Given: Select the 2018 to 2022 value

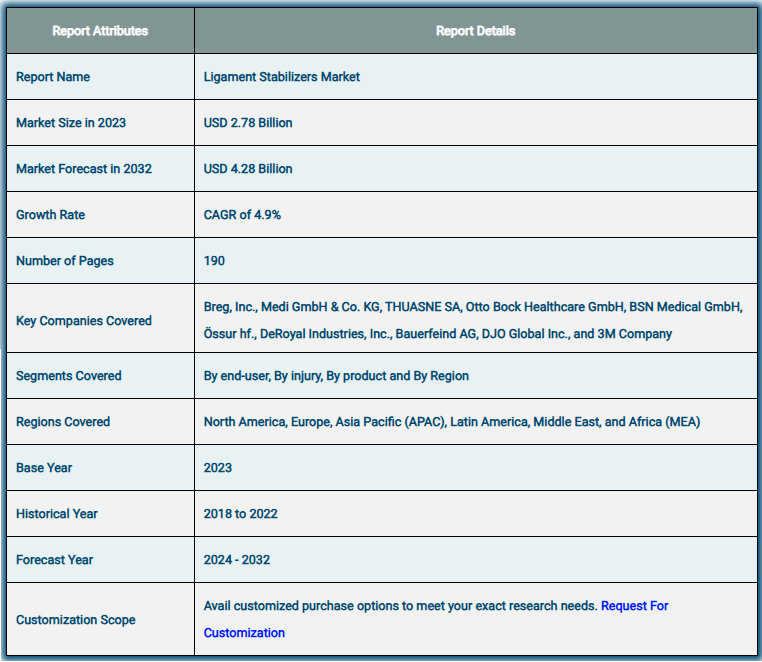Looking at the screenshot, I should click(x=241, y=514).
